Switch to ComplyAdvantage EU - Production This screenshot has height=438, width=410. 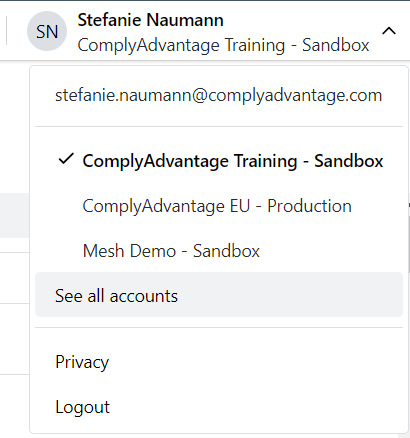tap(217, 206)
